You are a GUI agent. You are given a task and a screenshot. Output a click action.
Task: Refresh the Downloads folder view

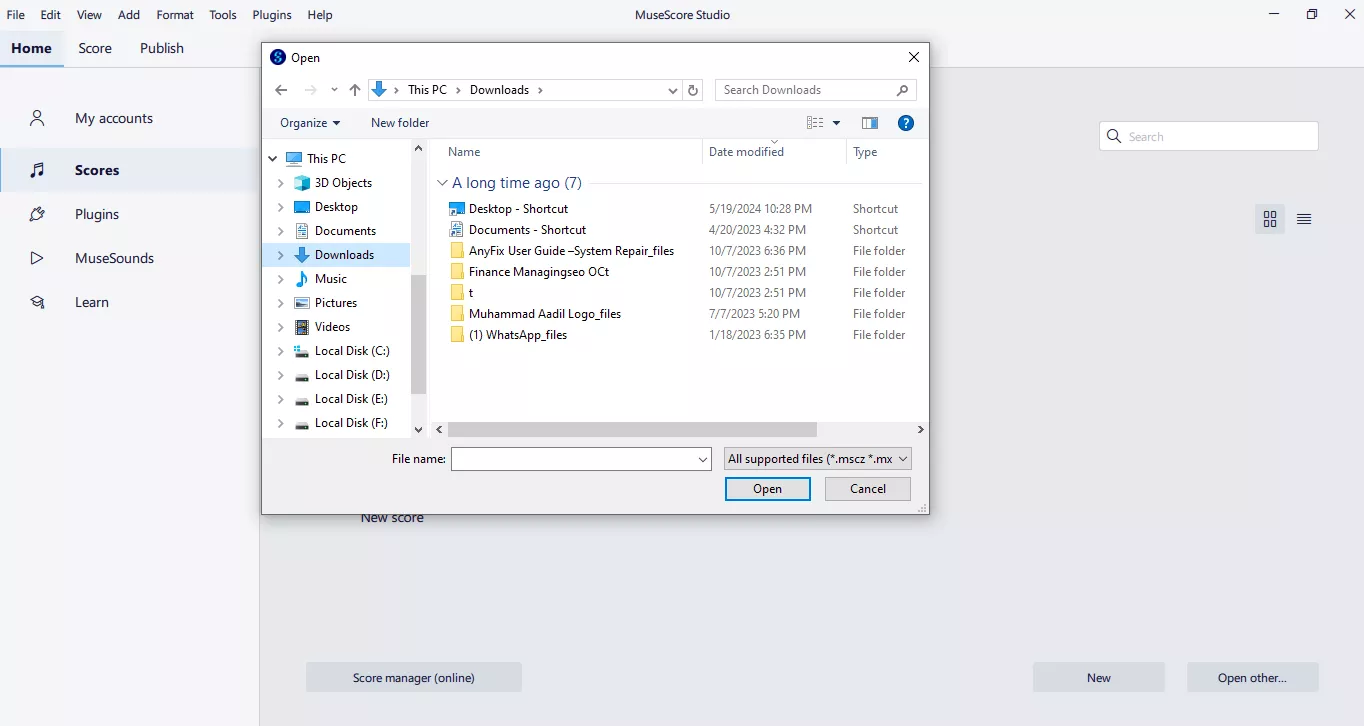tap(693, 90)
